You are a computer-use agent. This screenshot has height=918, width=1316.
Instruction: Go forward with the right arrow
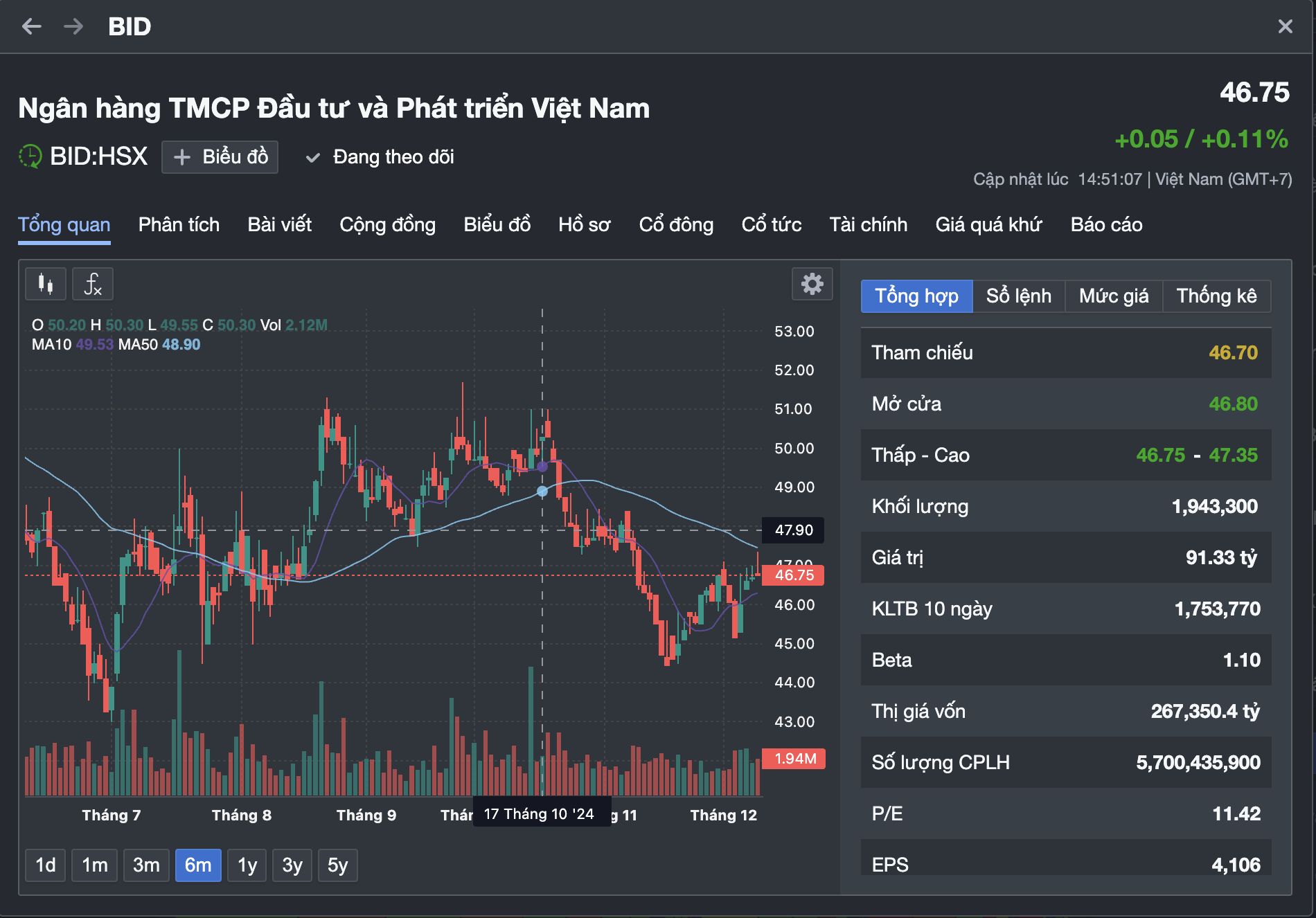coord(73,26)
